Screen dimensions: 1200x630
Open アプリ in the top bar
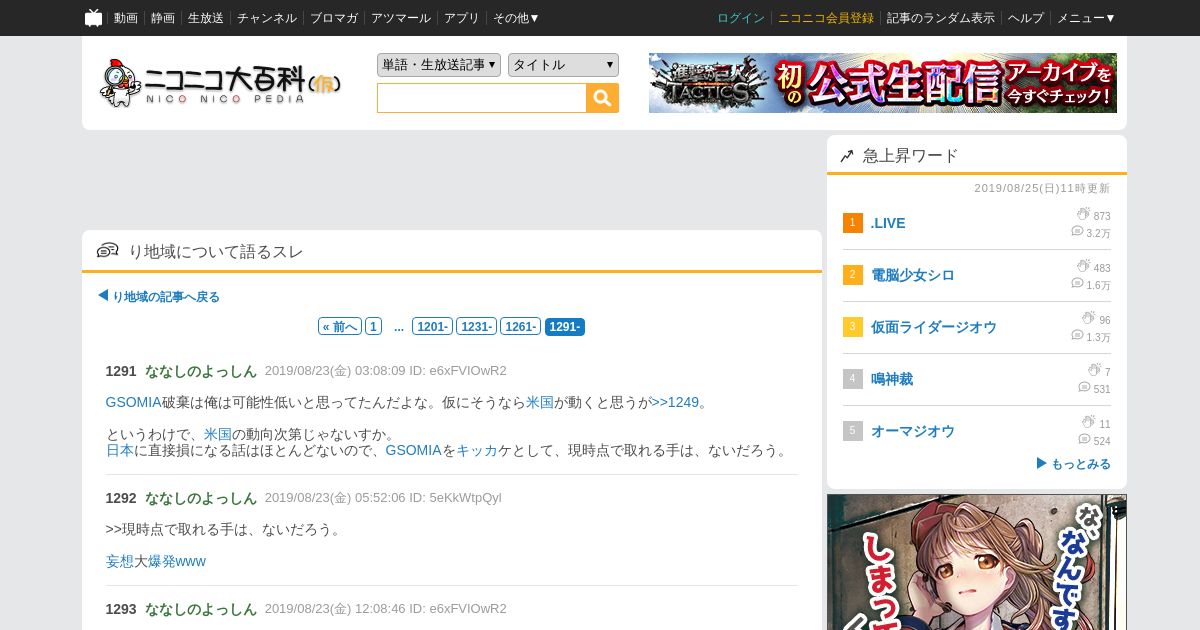pos(462,18)
